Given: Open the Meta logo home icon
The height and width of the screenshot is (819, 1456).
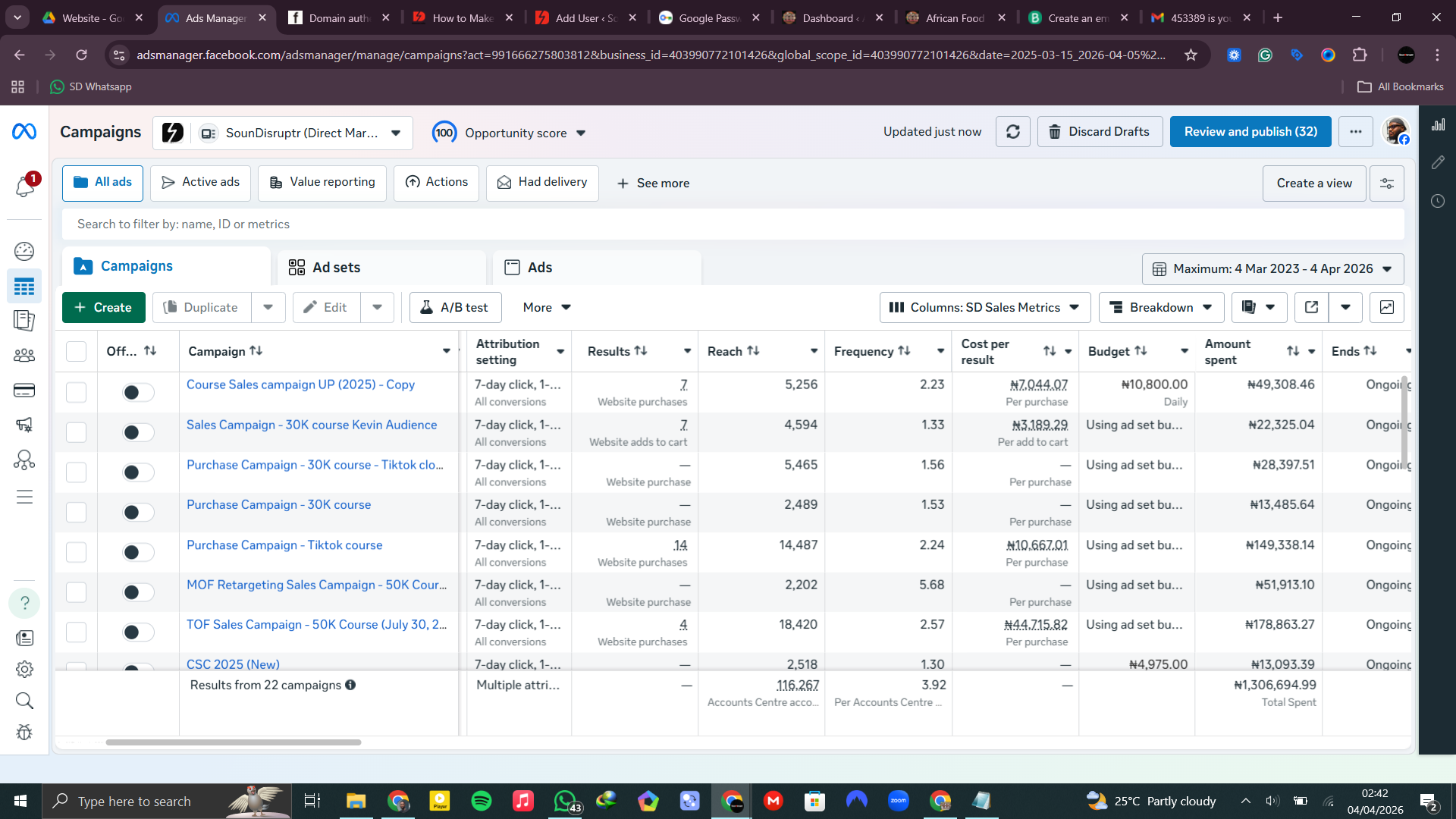Looking at the screenshot, I should pyautogui.click(x=24, y=132).
